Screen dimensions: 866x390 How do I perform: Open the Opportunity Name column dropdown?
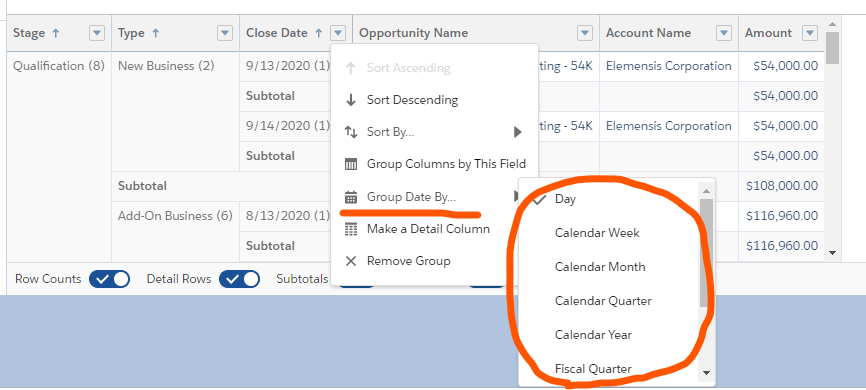(x=585, y=33)
